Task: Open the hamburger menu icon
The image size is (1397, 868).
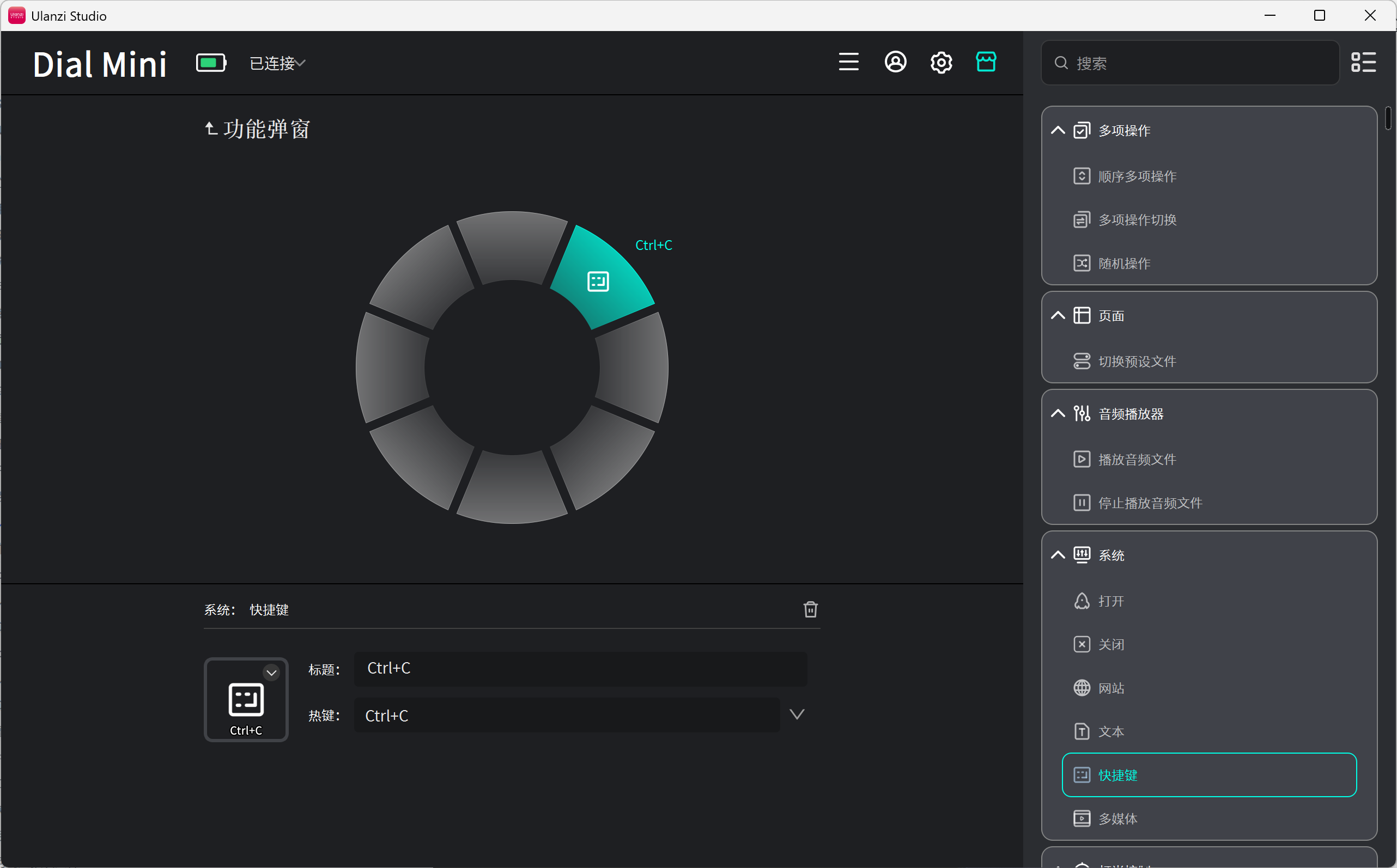Action: point(848,62)
